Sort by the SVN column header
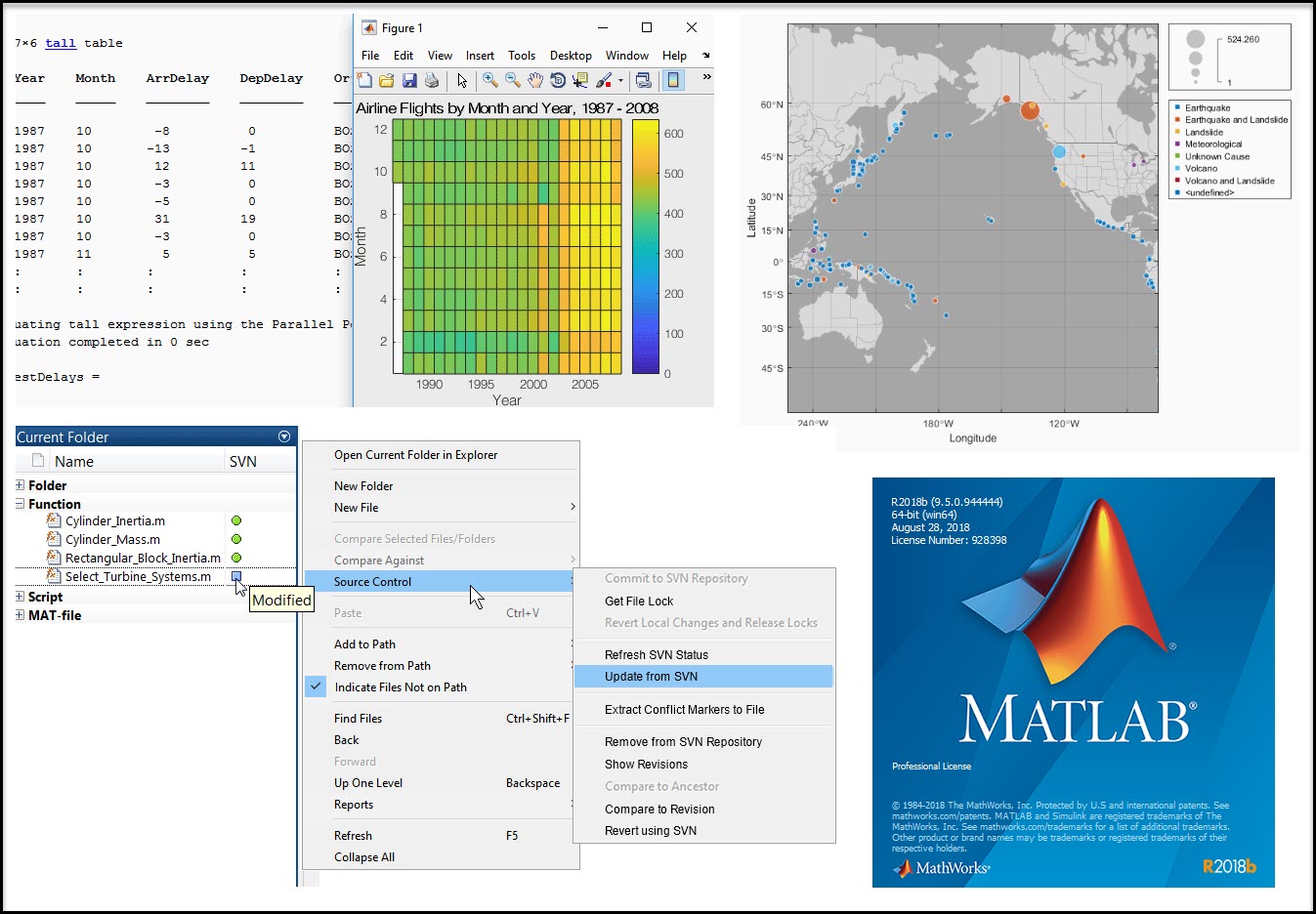Viewport: 1316px width, 914px height. point(242,461)
